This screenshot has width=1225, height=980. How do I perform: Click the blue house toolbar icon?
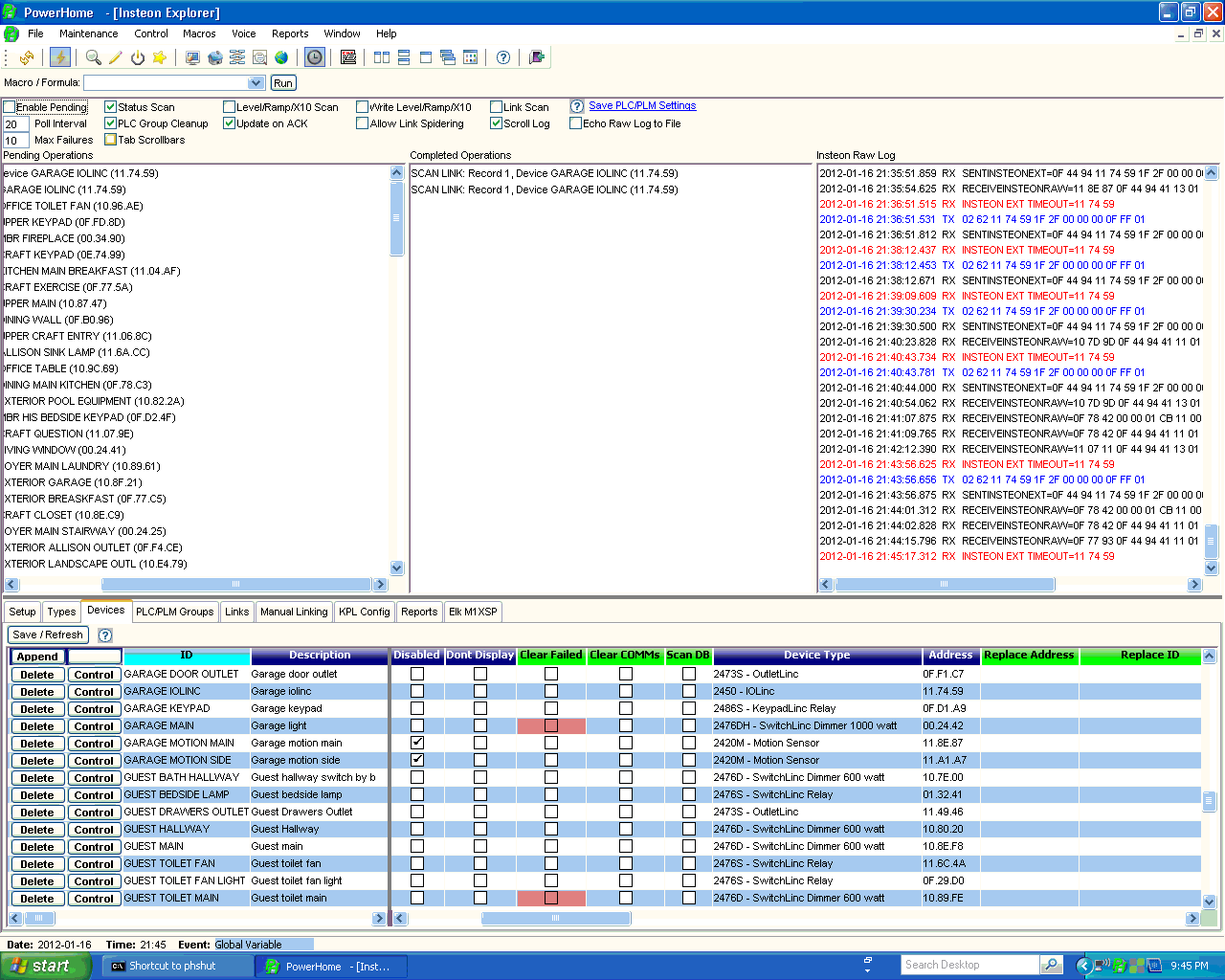[214, 57]
